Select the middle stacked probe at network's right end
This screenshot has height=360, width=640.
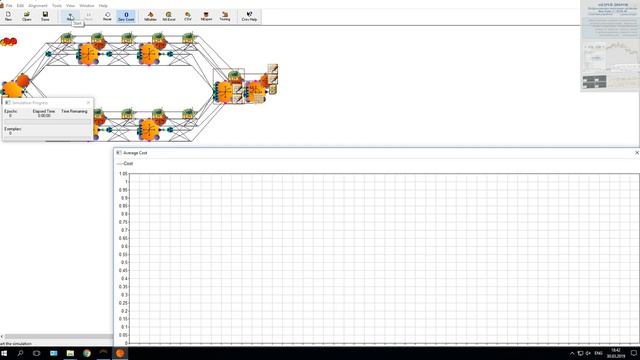pos(273,79)
